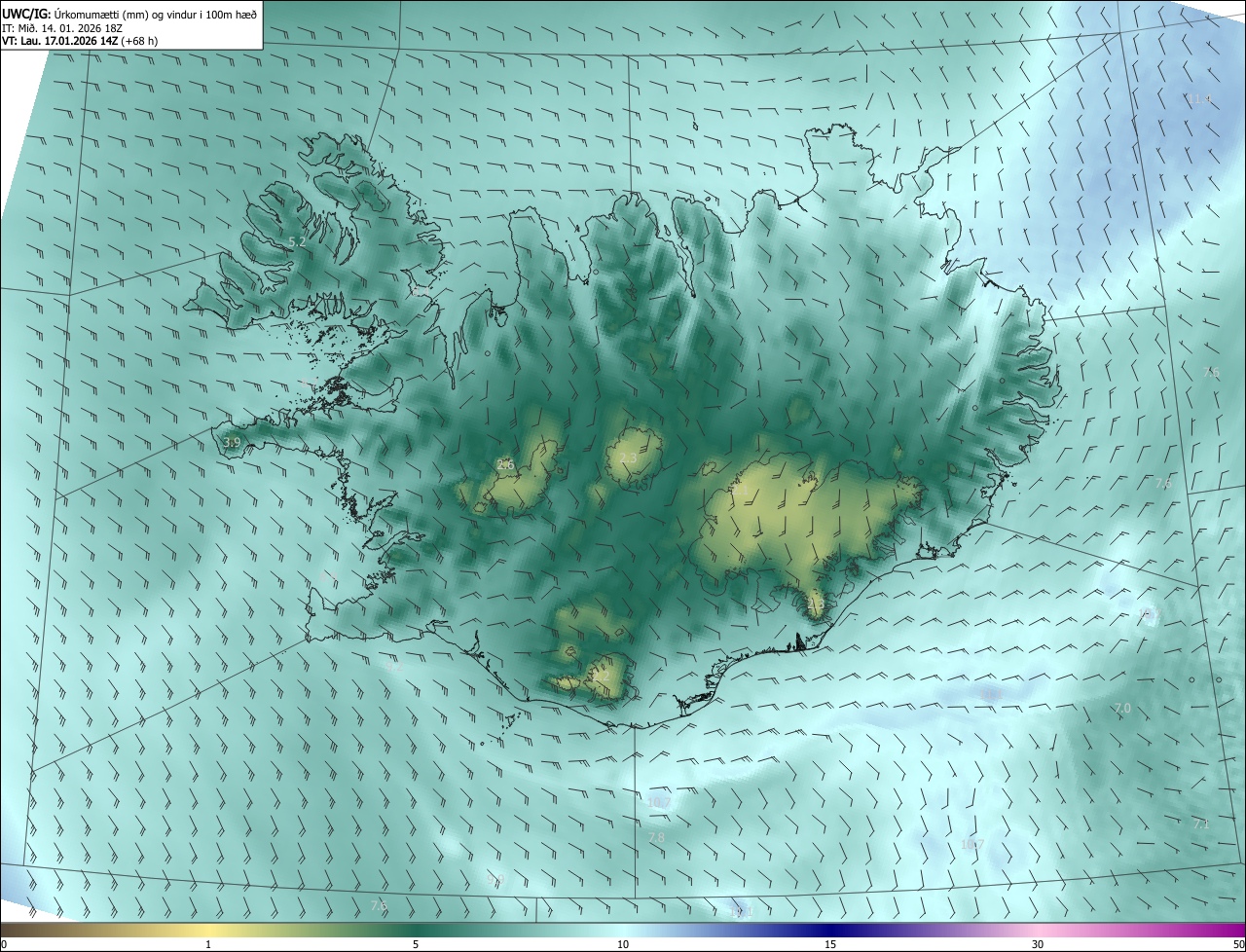Screen dimensions: 1246x952
Task: Click the '5.2' value in the Westfjords
Action: pos(298,240)
